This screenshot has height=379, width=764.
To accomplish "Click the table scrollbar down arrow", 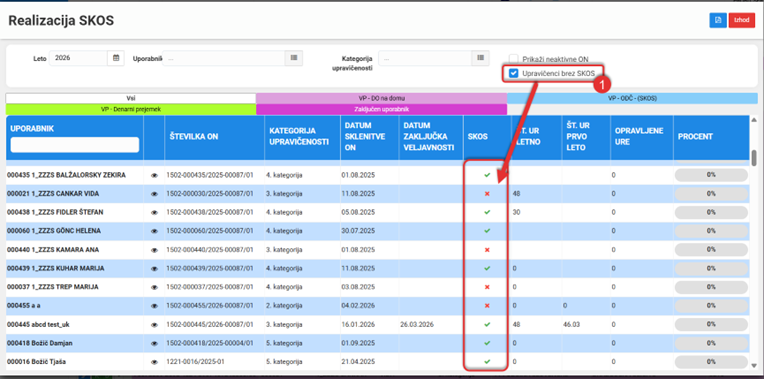I will pos(754,365).
